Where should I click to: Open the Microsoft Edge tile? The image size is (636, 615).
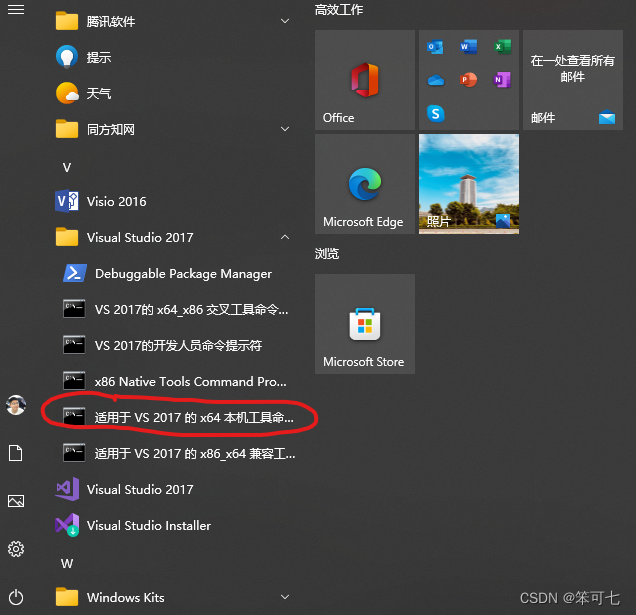tap(365, 184)
